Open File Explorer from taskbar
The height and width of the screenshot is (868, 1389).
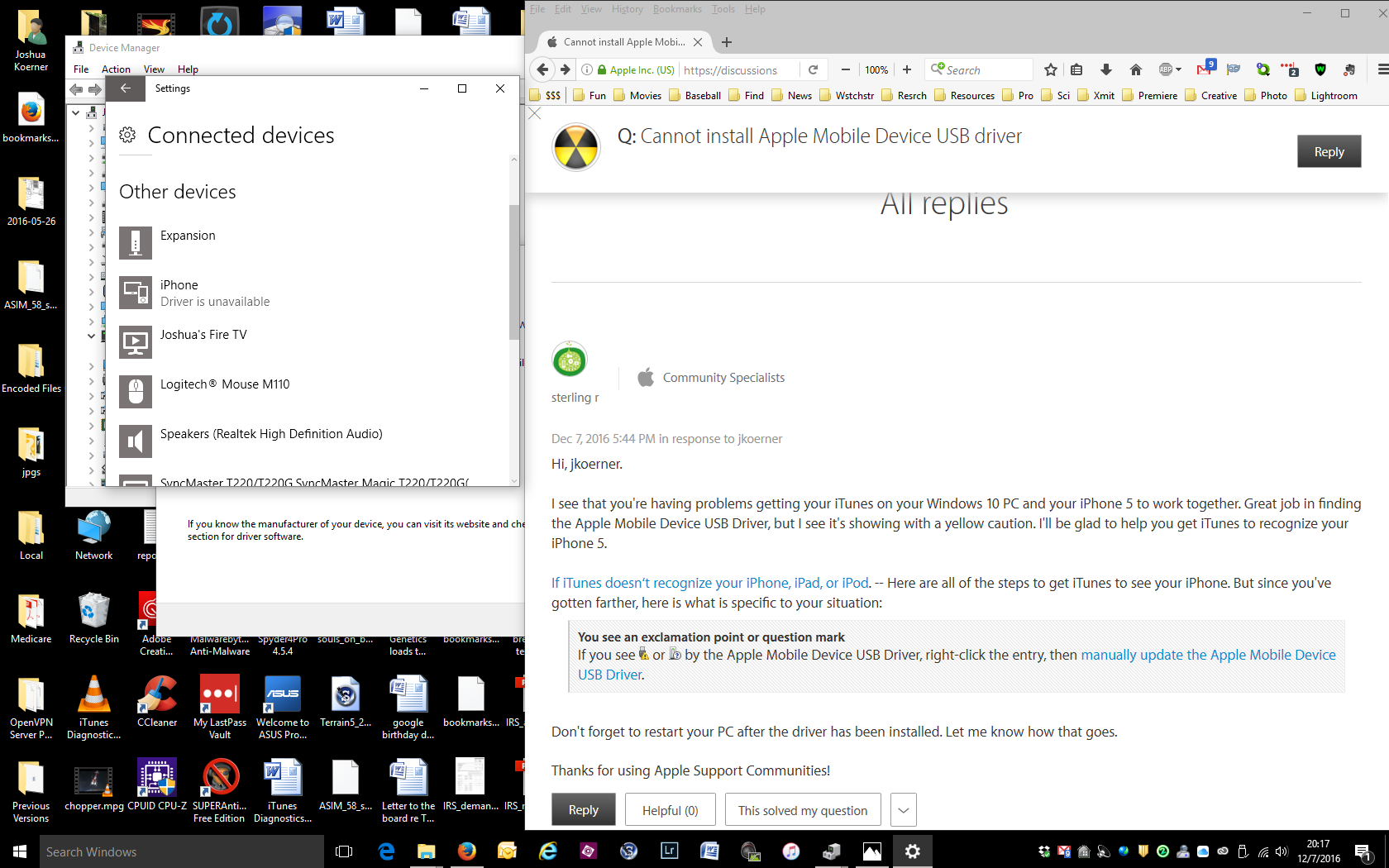(x=427, y=851)
